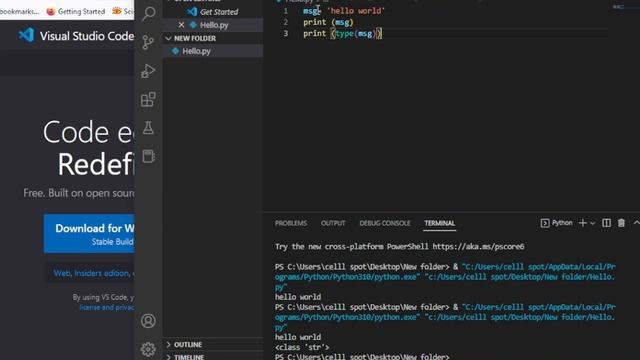The height and width of the screenshot is (360, 640).
Task: Open the Search view in activity bar
Action: [x=149, y=13]
